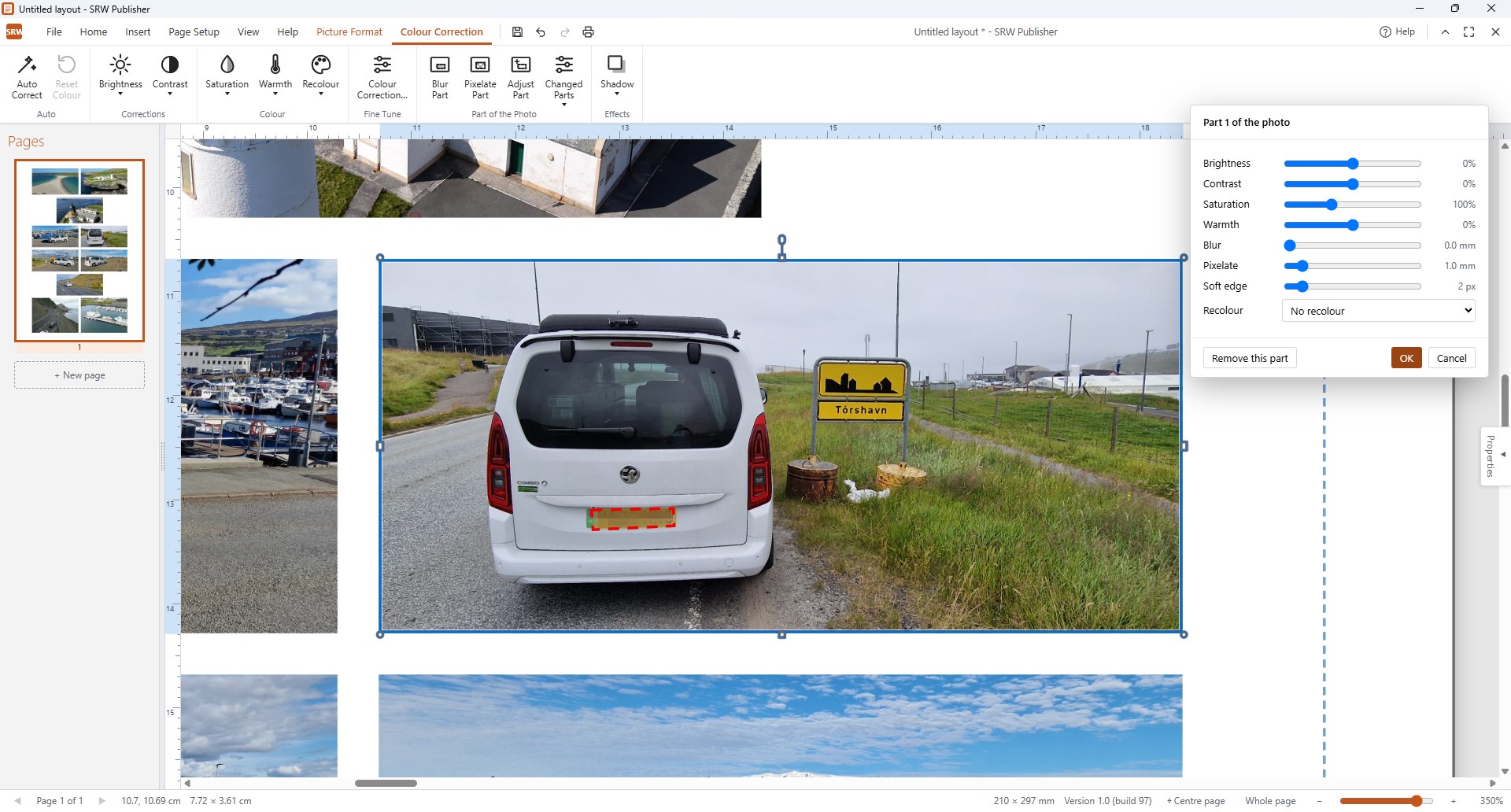1511x812 pixels.
Task: Open the File menu
Action: point(54,32)
